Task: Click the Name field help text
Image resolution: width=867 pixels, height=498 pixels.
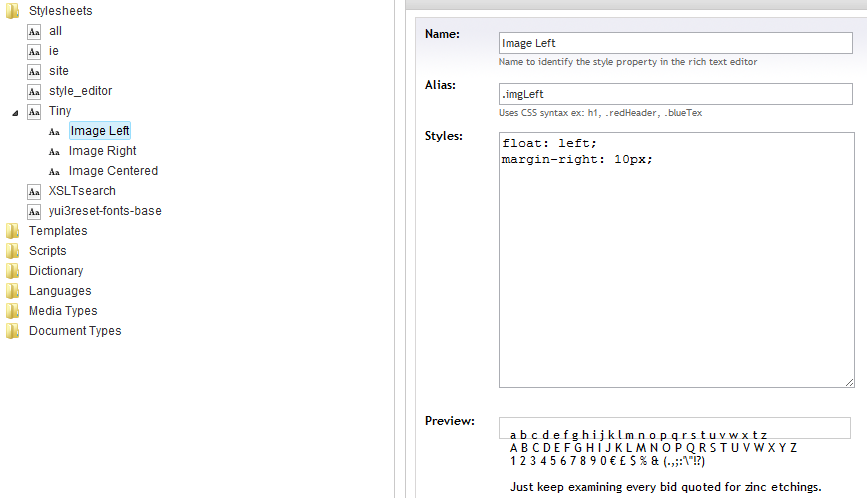Action: point(628,62)
